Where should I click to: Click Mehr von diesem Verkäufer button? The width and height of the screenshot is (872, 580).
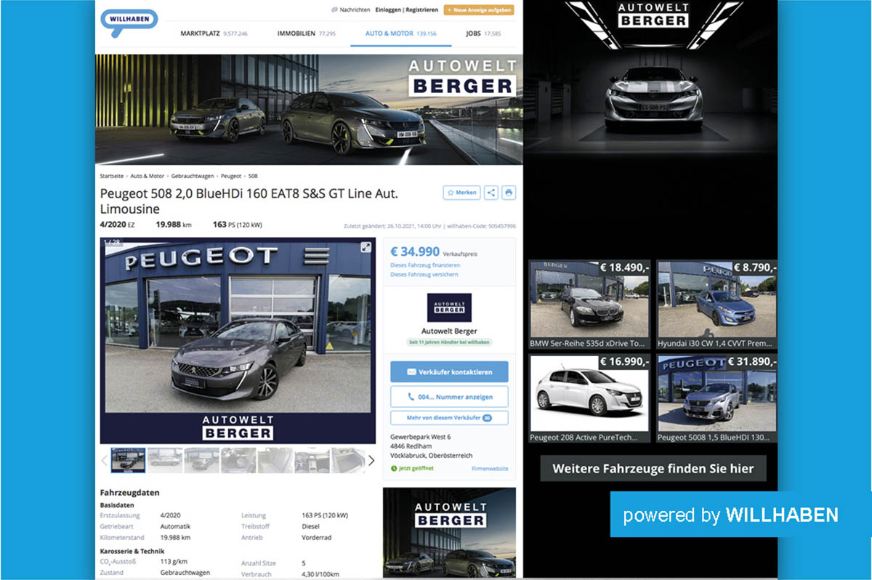coord(449,418)
